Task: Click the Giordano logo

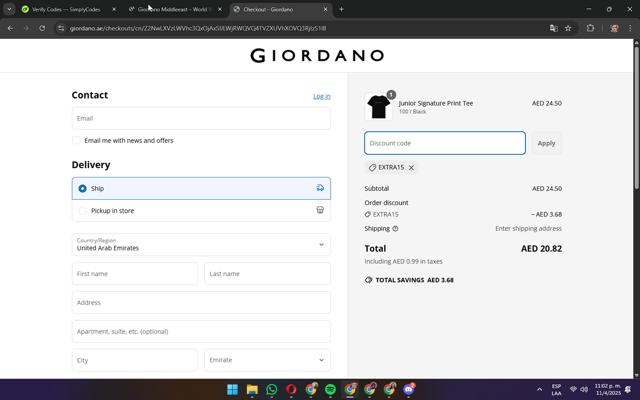Action: click(317, 56)
